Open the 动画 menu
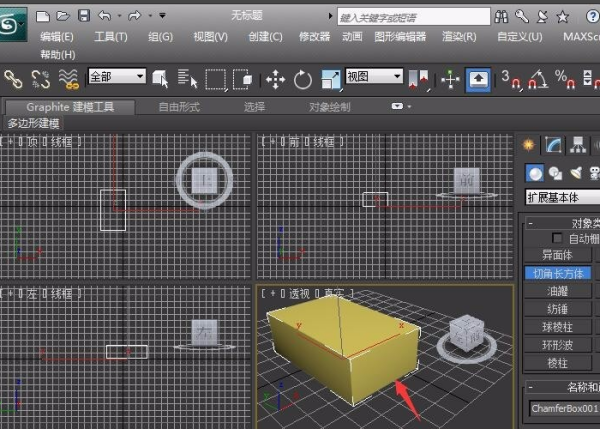 pos(352,37)
